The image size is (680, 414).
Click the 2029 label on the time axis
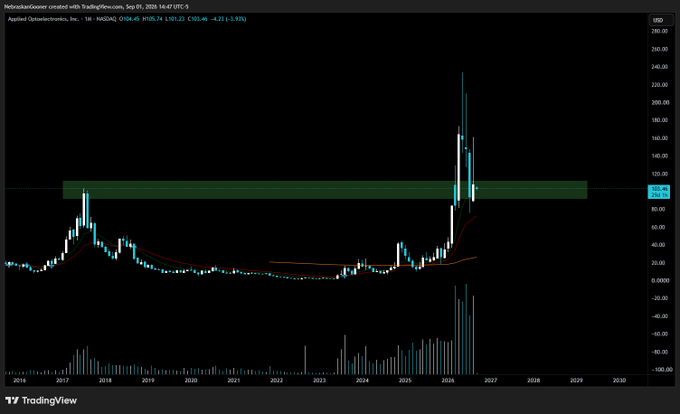[576, 380]
